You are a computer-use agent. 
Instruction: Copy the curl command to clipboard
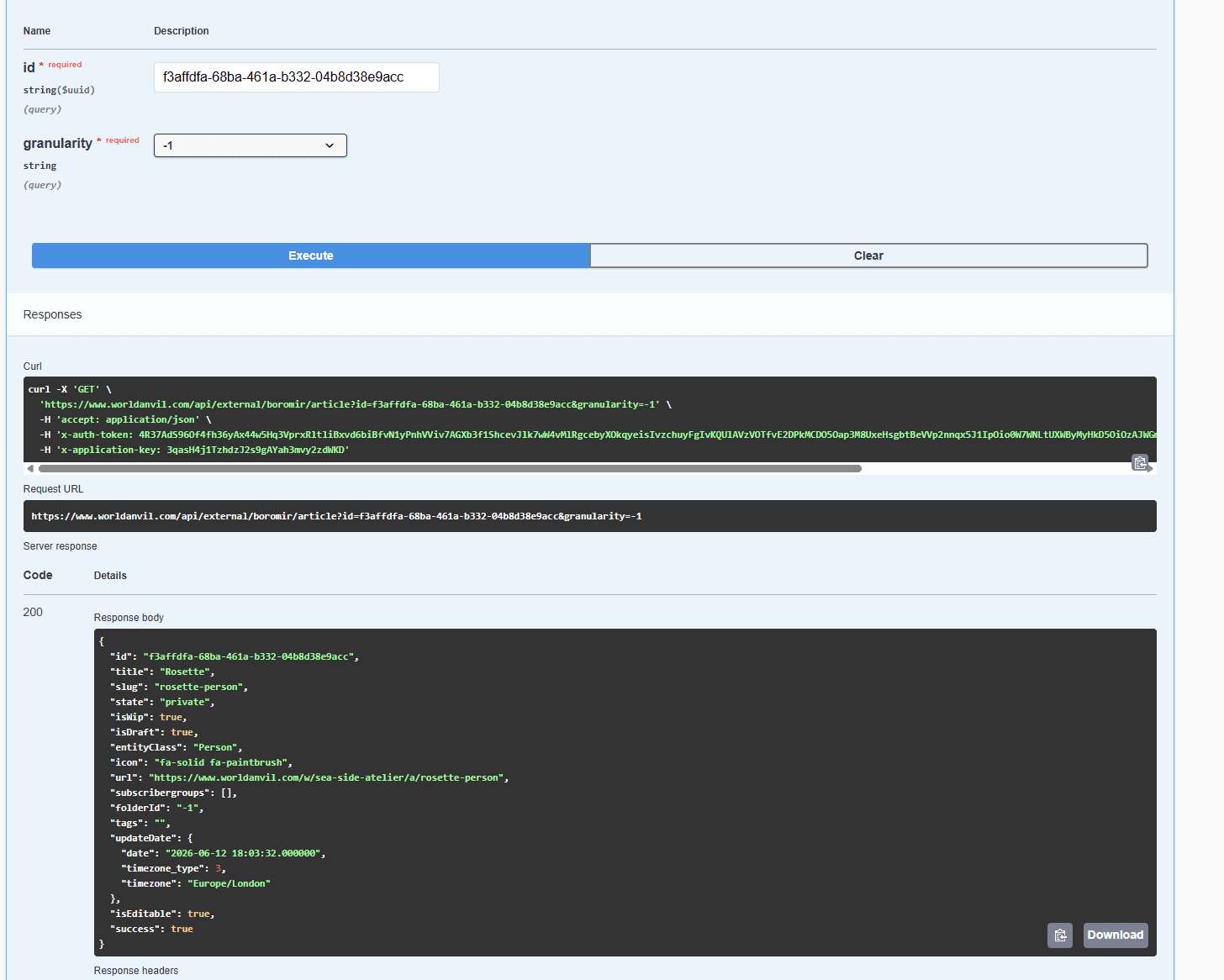pos(1140,462)
